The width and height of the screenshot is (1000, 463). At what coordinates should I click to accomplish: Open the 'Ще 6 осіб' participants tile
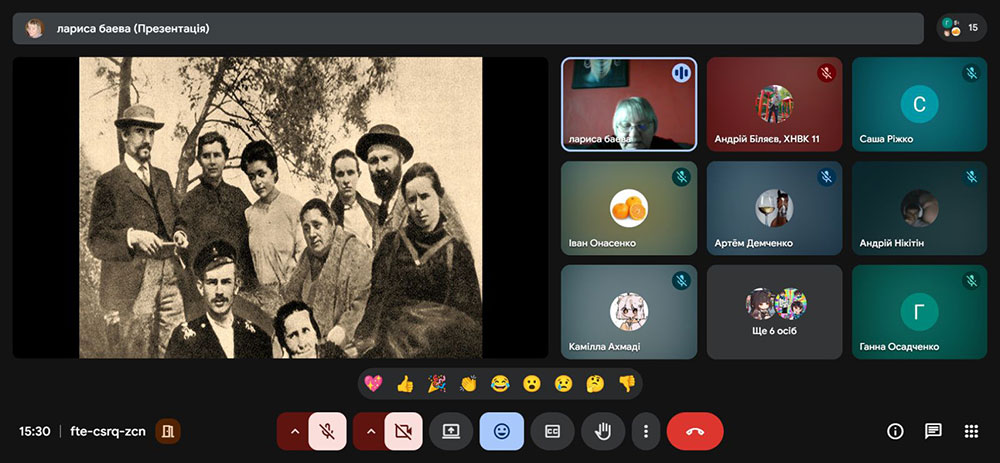tap(774, 311)
